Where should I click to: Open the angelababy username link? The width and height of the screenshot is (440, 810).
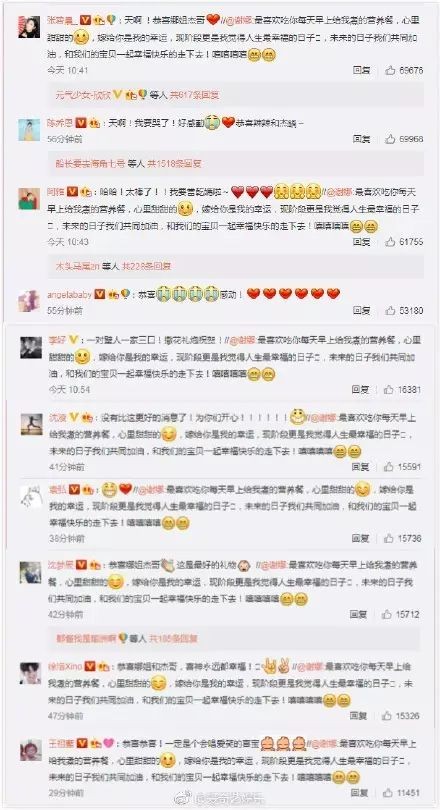pyautogui.click(x=69, y=294)
